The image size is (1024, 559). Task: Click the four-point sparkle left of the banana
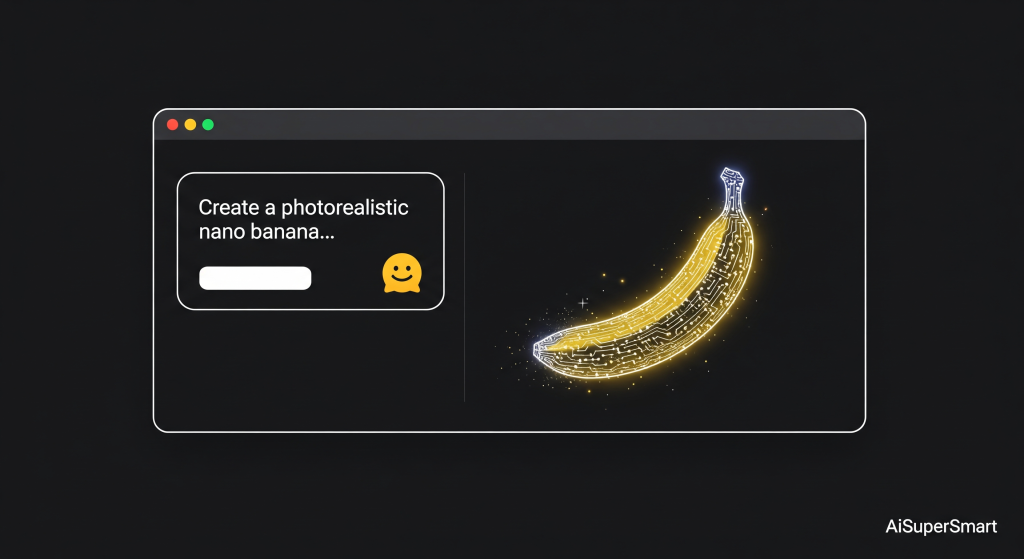[x=583, y=302]
